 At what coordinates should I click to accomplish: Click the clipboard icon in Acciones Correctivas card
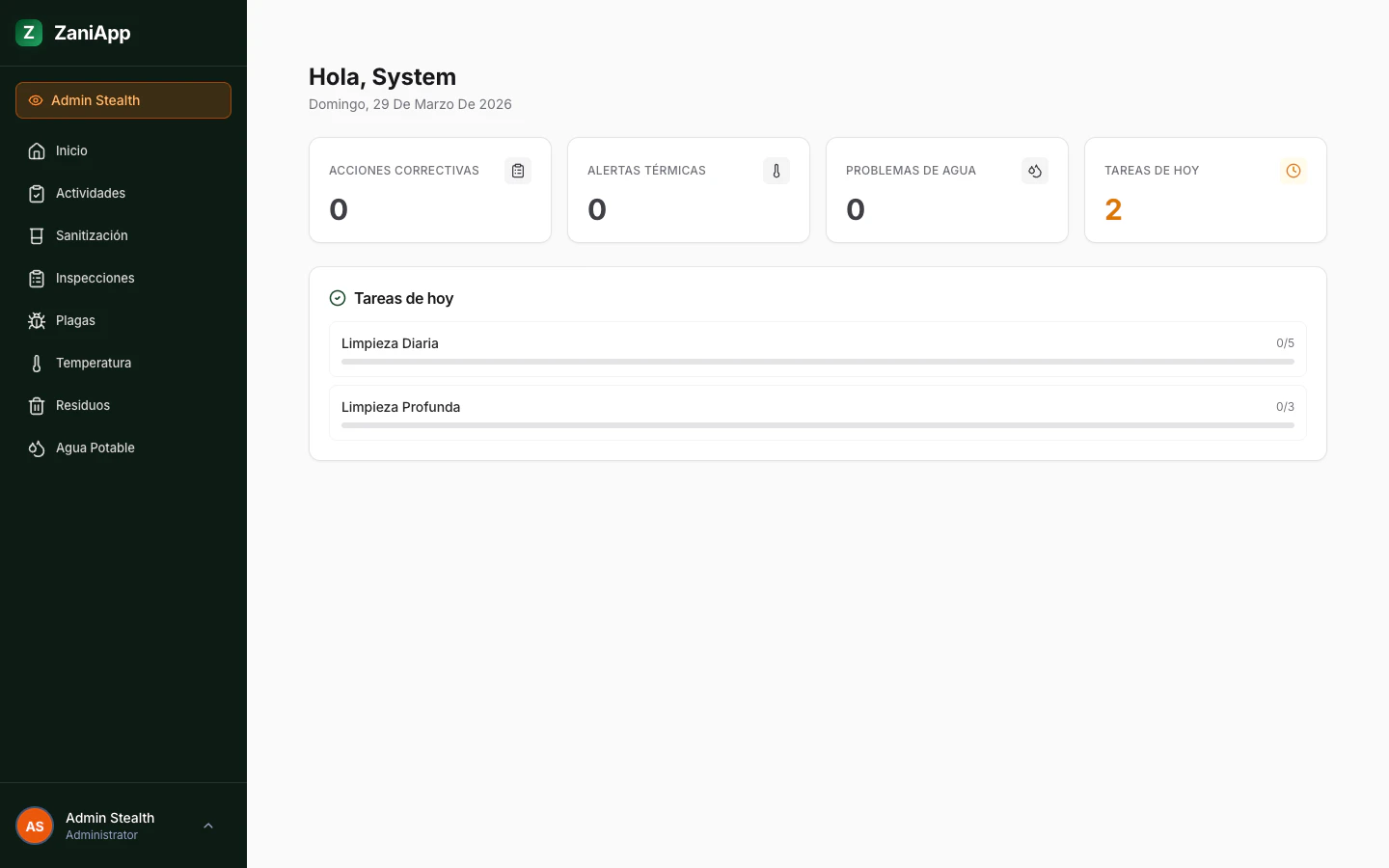click(x=518, y=171)
